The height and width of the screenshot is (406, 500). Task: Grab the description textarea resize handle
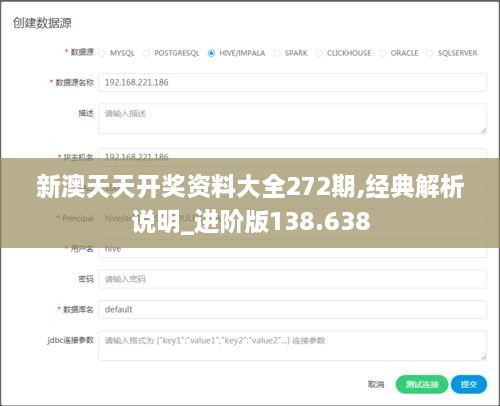[x=483, y=131]
